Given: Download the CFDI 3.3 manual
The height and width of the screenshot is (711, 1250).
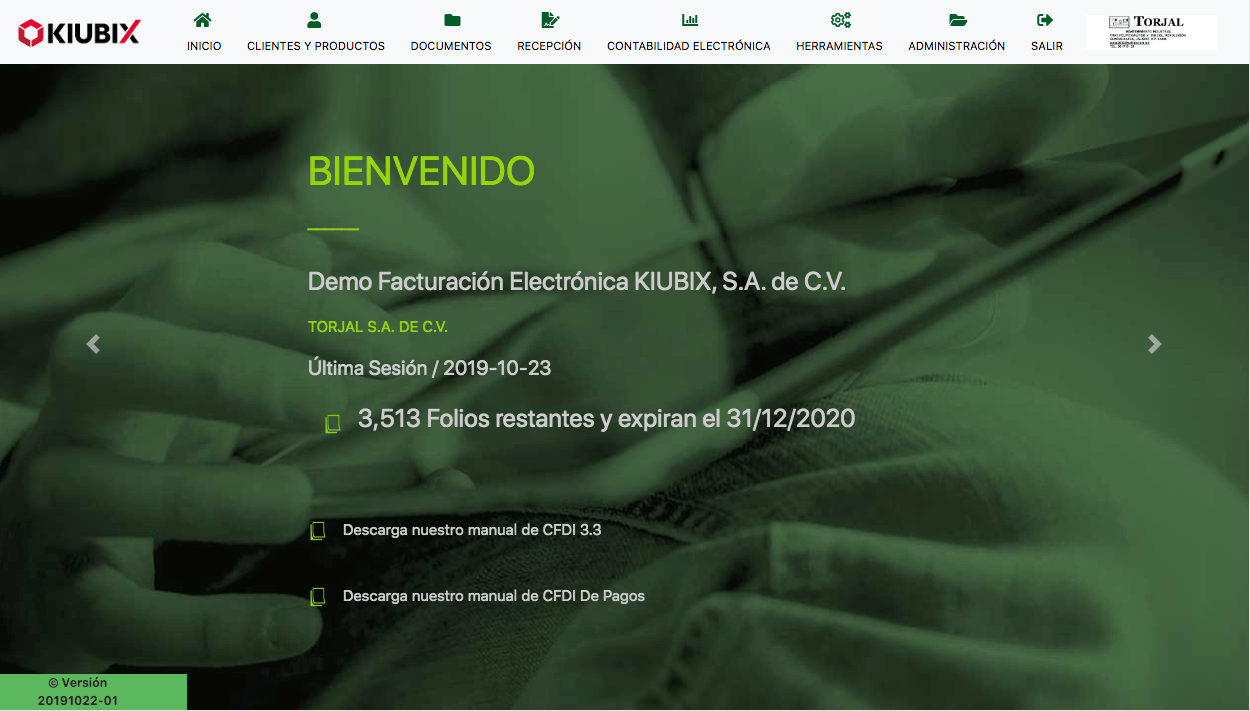Looking at the screenshot, I should [x=472, y=530].
